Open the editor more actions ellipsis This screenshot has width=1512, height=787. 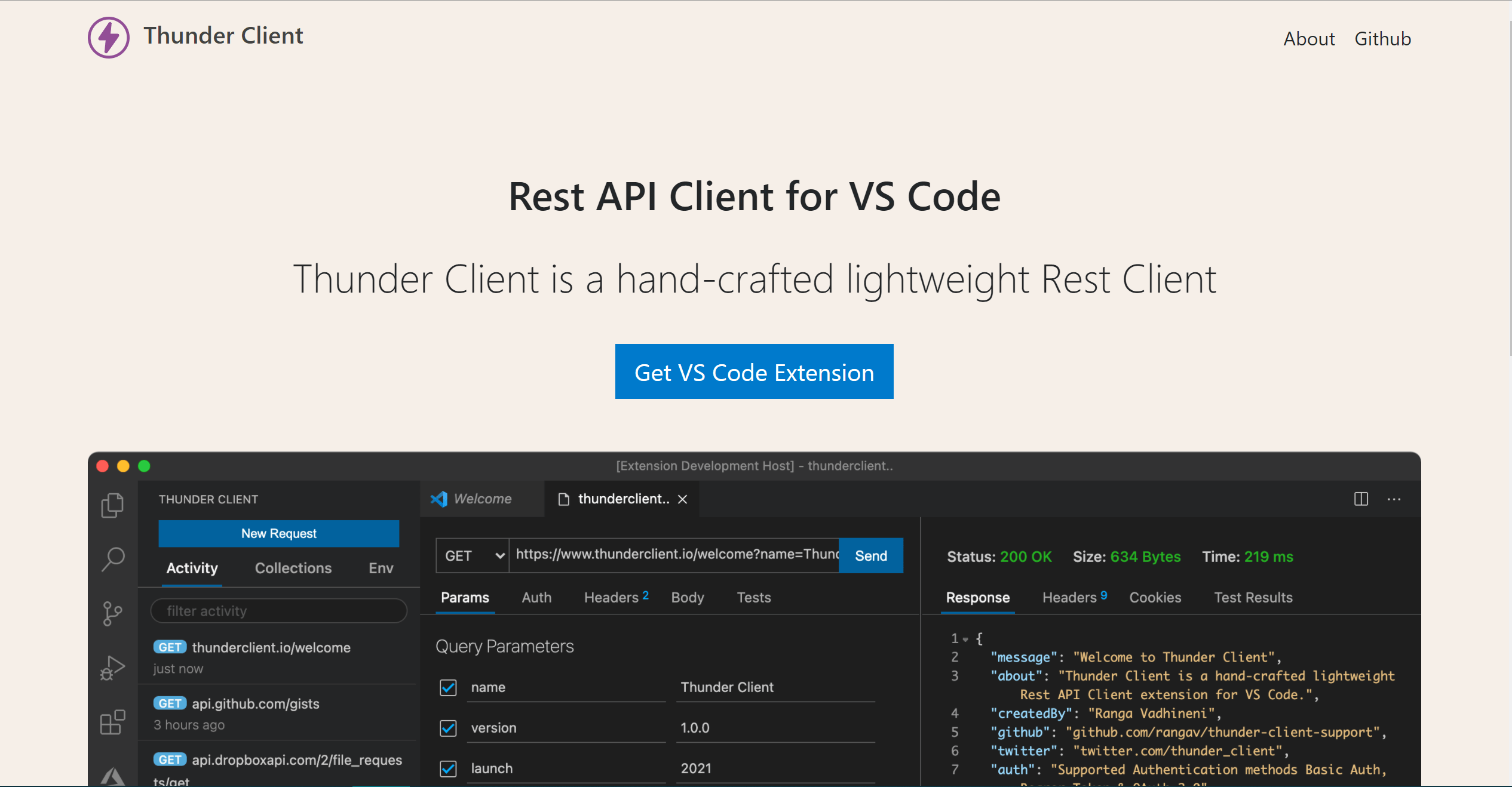[1394, 499]
